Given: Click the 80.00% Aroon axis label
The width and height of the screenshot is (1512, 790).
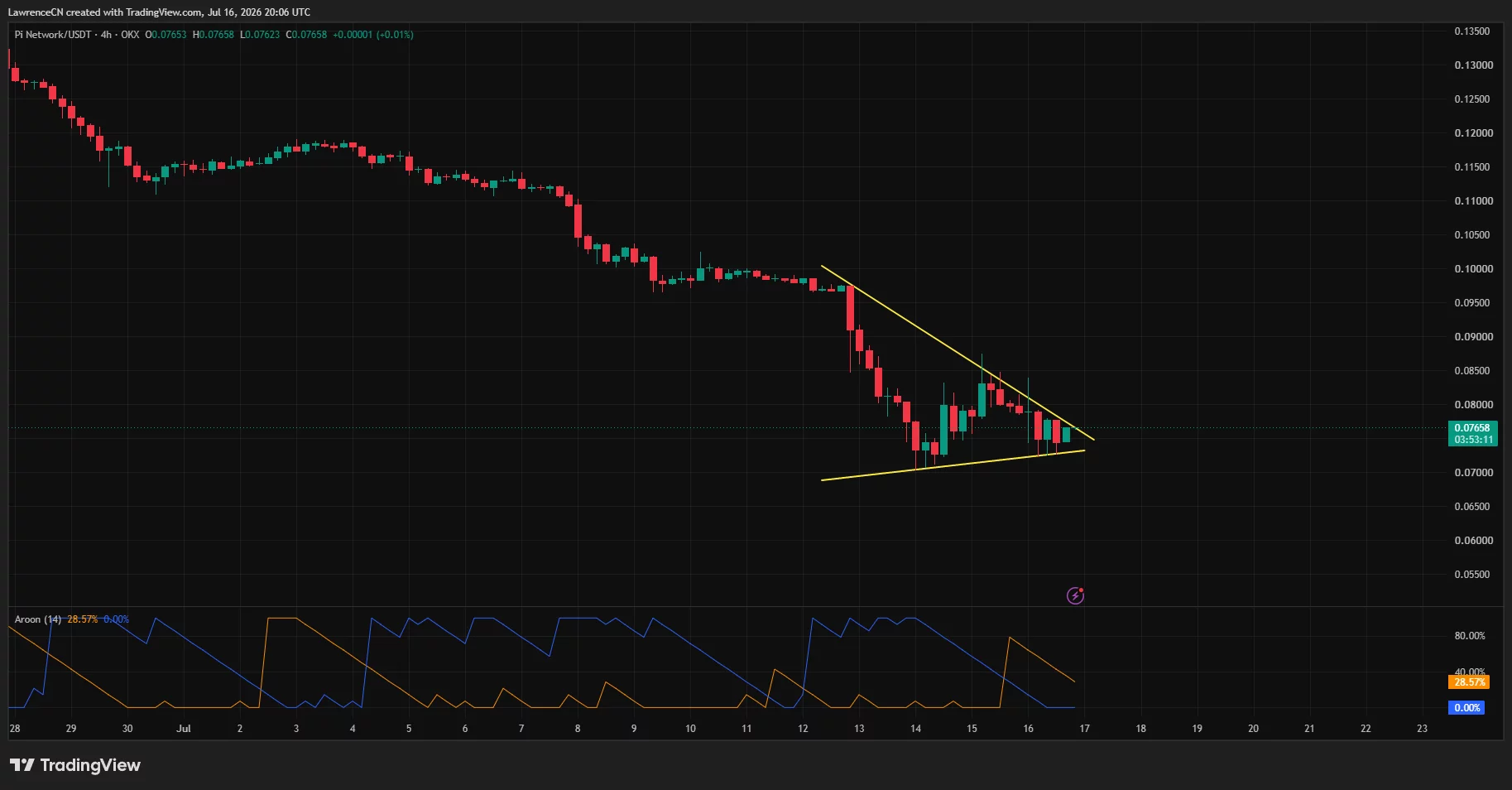Looking at the screenshot, I should click(1470, 636).
